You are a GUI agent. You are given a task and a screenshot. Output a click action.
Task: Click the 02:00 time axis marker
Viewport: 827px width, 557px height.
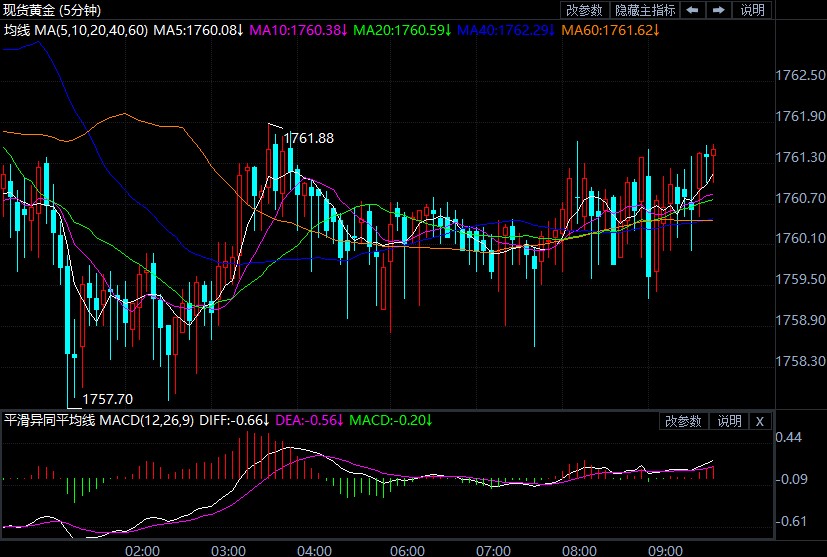point(142,550)
